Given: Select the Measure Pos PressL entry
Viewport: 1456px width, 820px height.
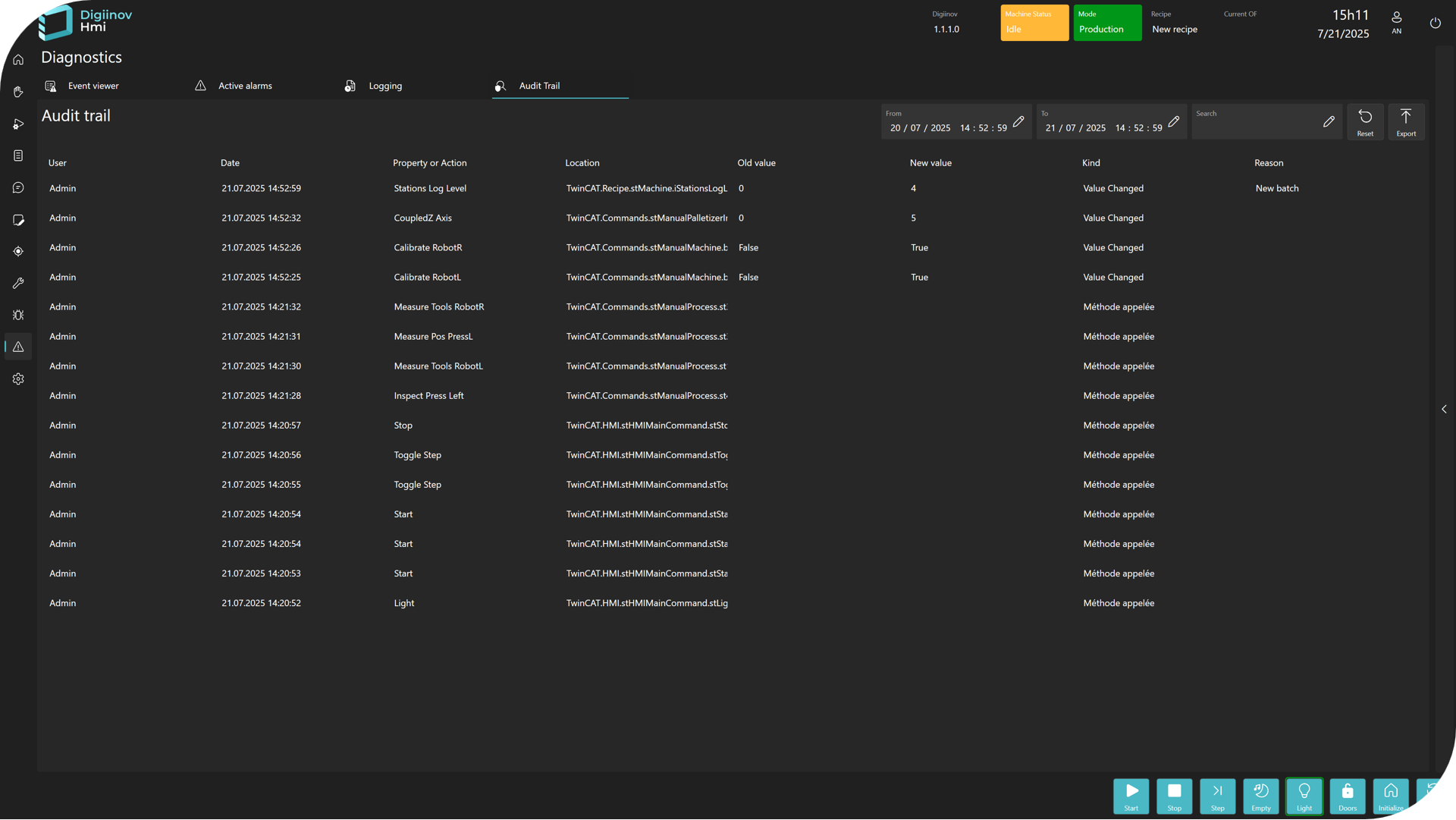Looking at the screenshot, I should point(733,337).
